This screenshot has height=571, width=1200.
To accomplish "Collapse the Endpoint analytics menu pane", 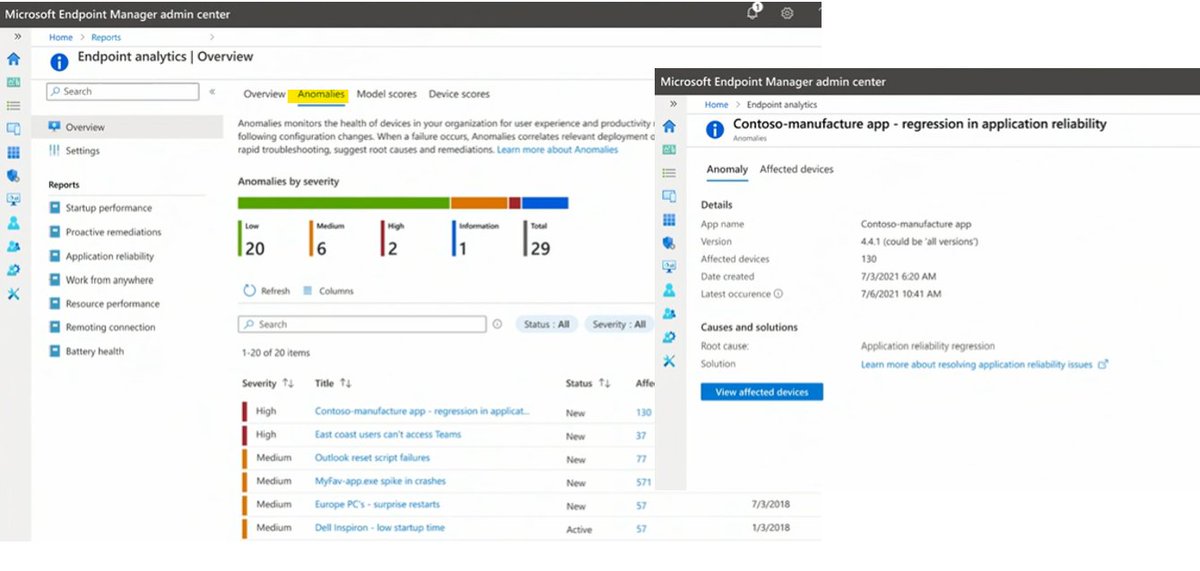I will point(212,91).
